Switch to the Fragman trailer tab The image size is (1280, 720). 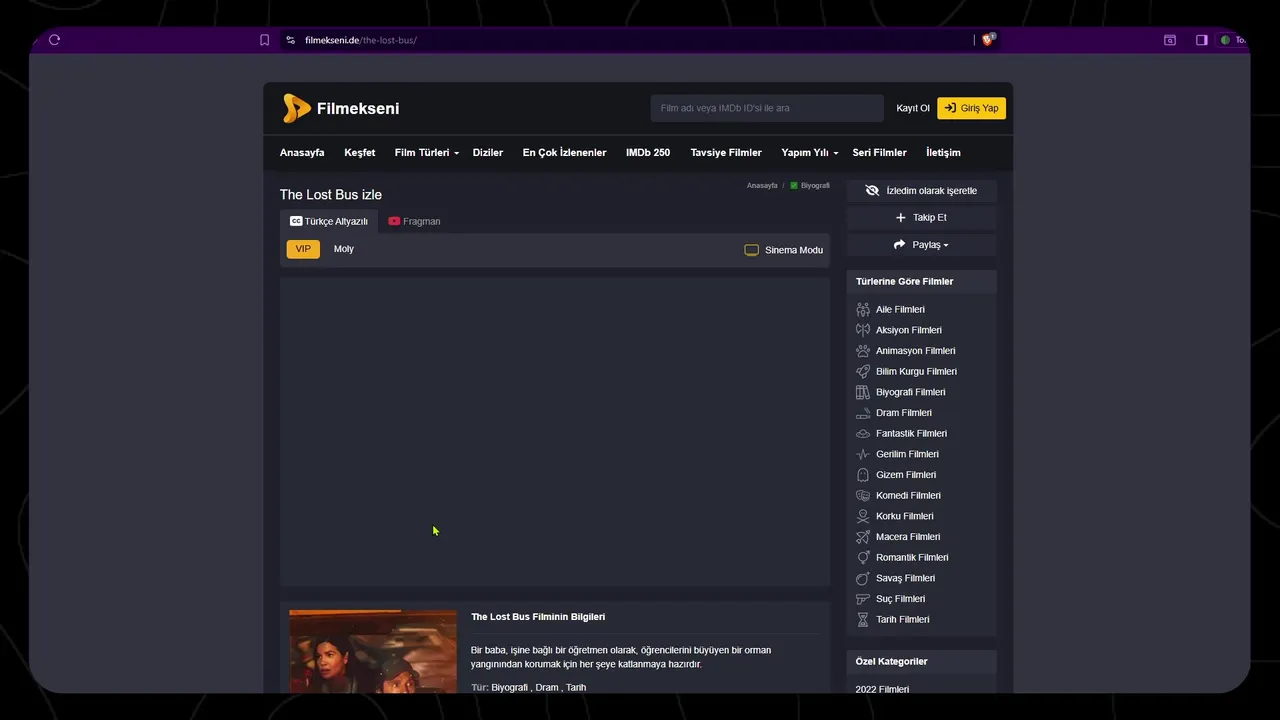[414, 221]
